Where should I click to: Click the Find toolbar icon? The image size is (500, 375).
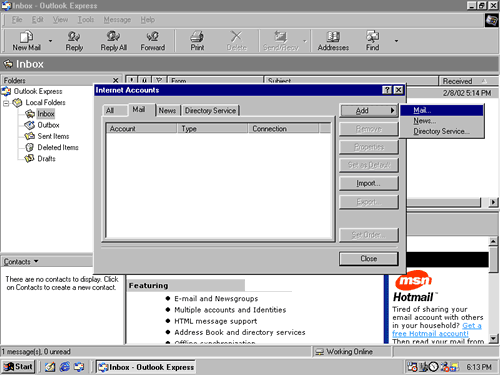[x=372, y=41]
